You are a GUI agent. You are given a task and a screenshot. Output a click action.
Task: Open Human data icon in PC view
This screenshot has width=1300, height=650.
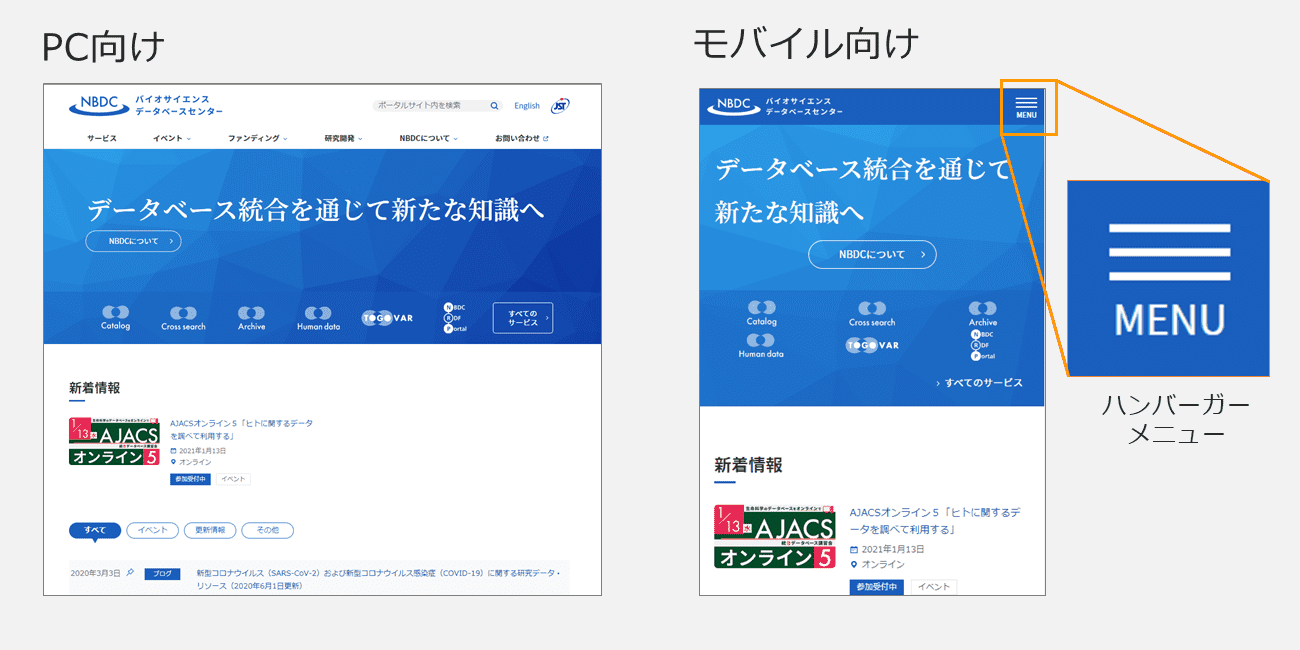coord(318,318)
